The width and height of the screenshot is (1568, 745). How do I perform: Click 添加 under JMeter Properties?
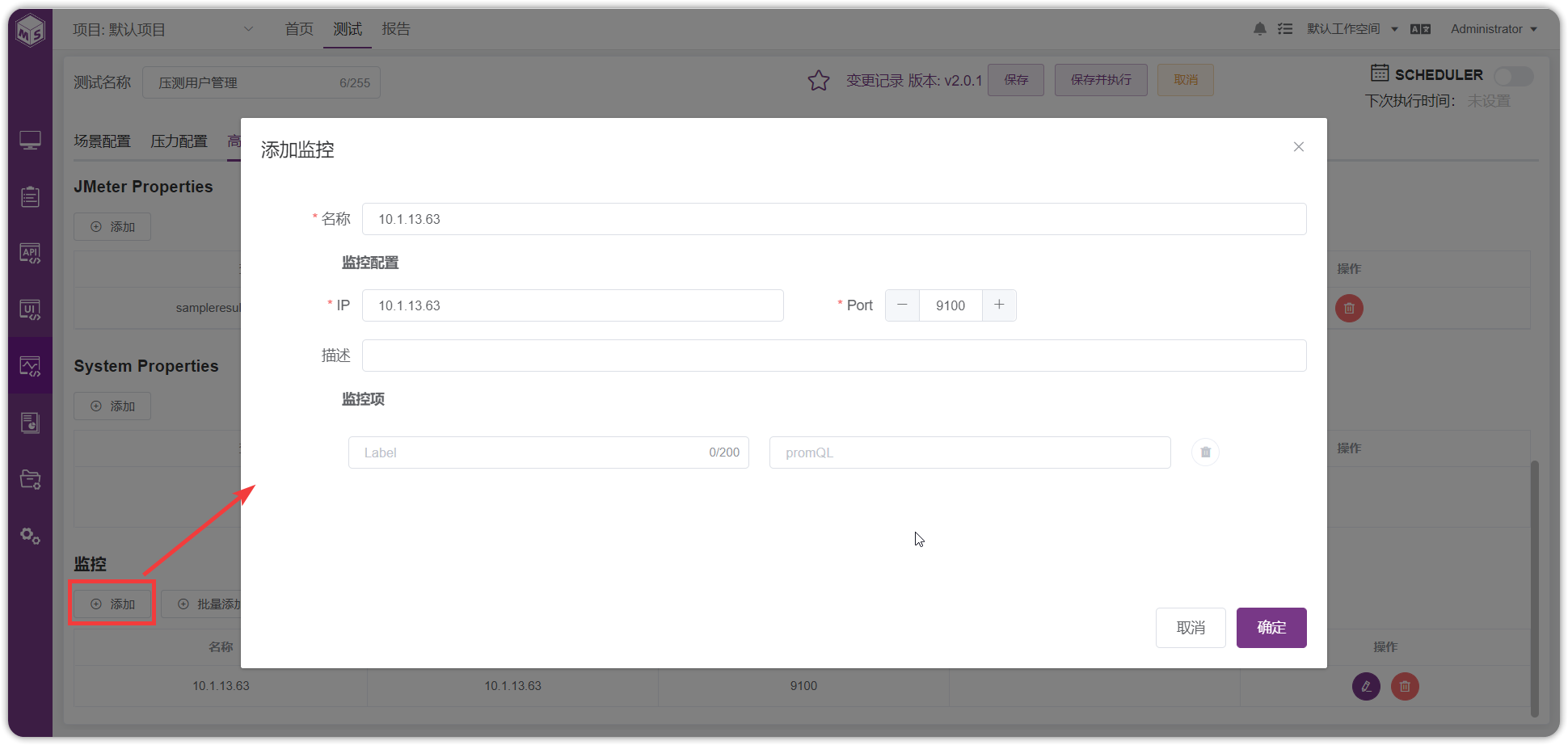[x=112, y=227]
